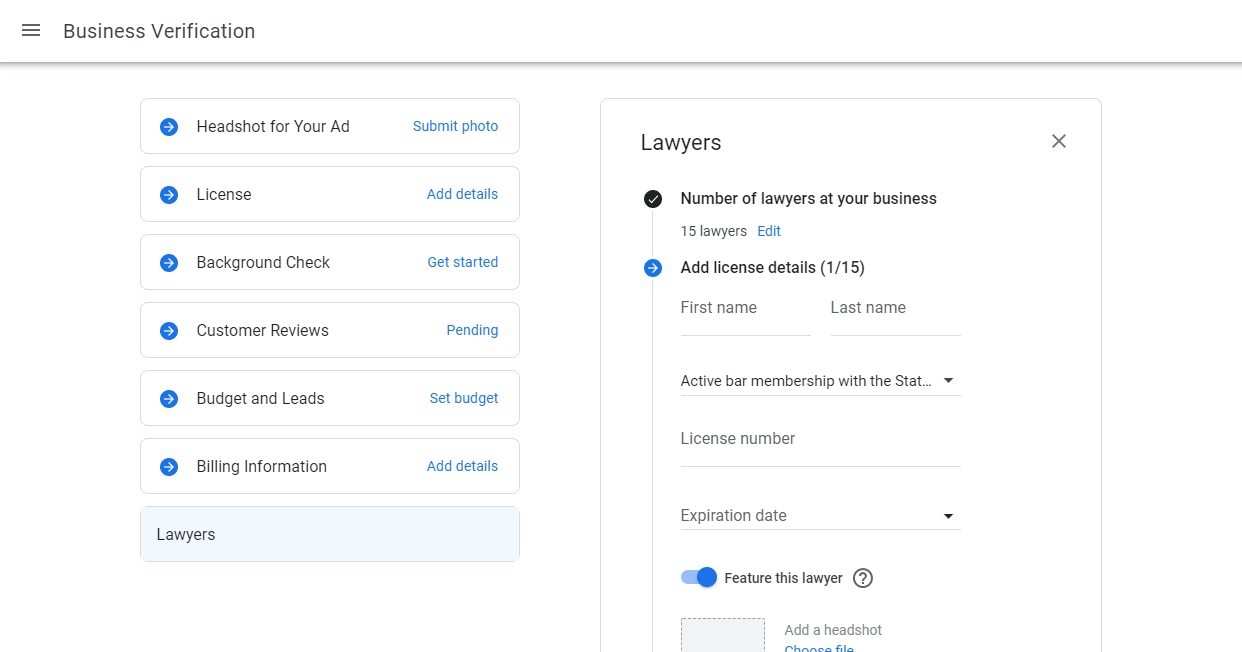The image size is (1242, 652).
Task: Click the First name input field
Action: [745, 308]
